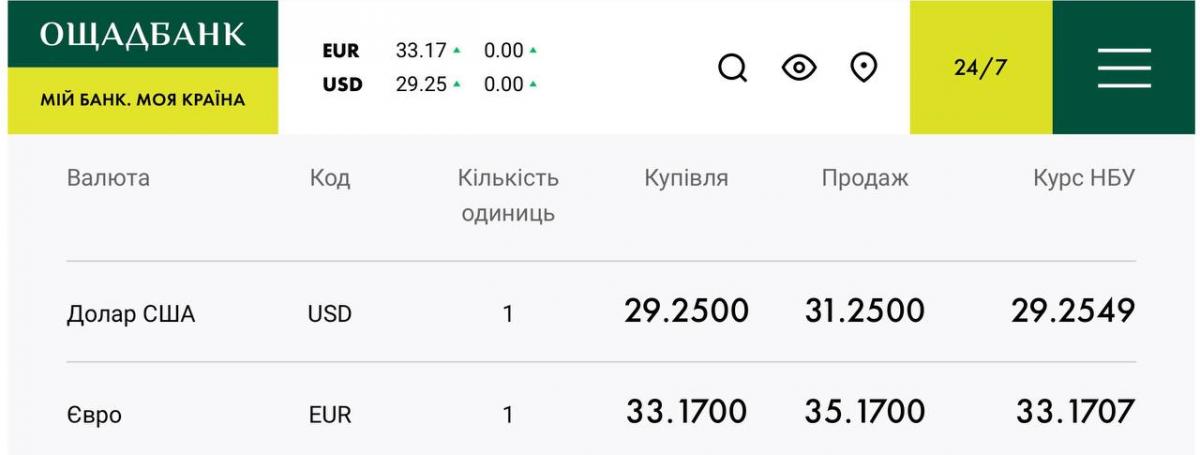Open the branch location pin icon
The image size is (1200, 455).
tap(863, 67)
